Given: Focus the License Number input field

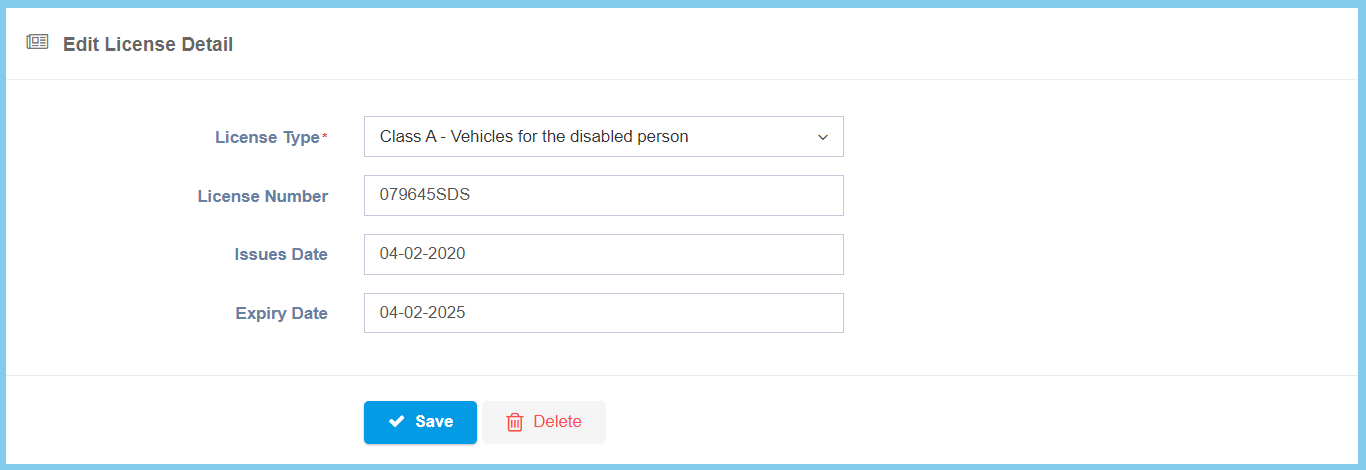Looking at the screenshot, I should tap(603, 196).
